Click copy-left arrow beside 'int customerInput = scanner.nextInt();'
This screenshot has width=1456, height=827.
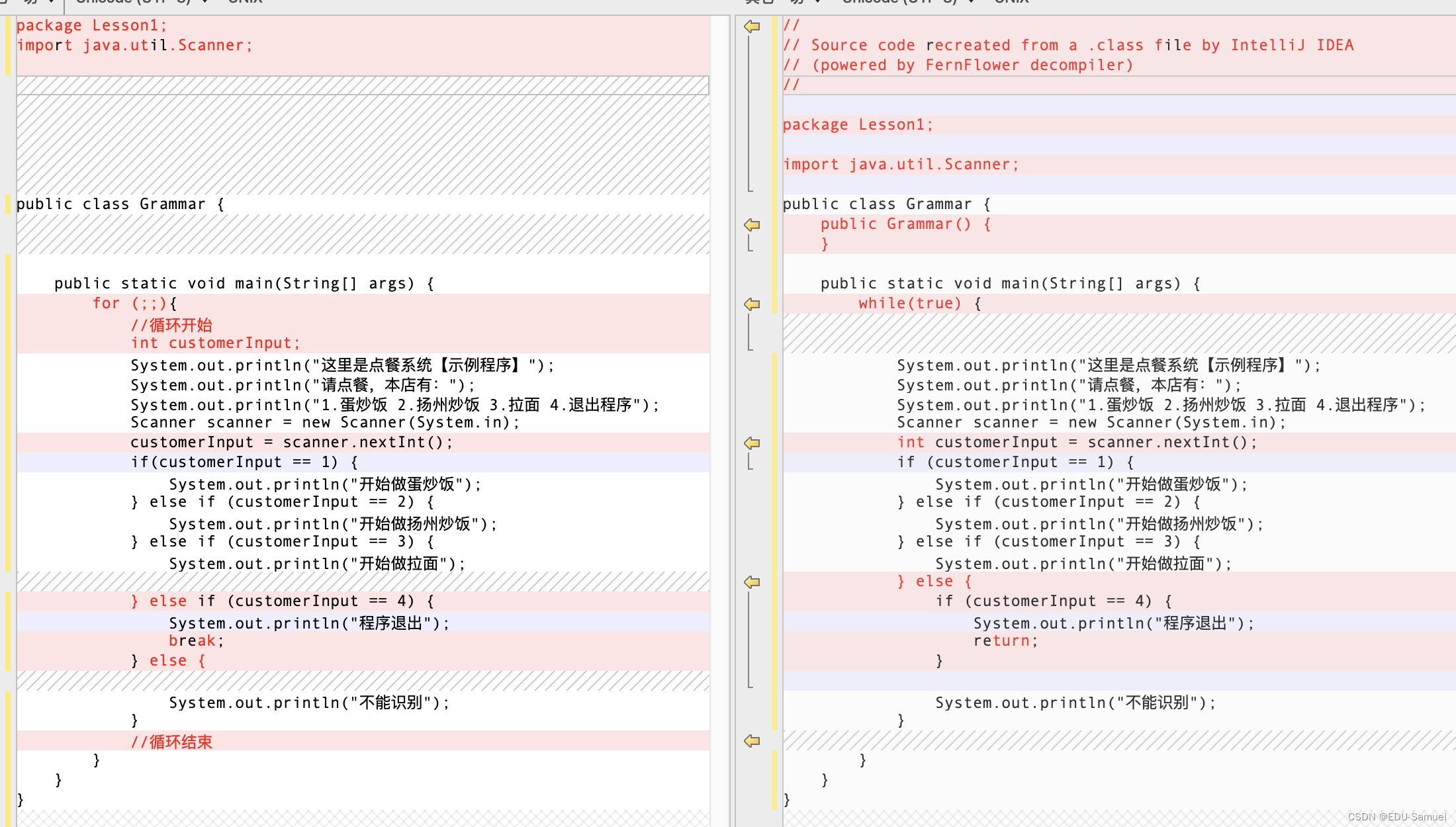(752, 443)
